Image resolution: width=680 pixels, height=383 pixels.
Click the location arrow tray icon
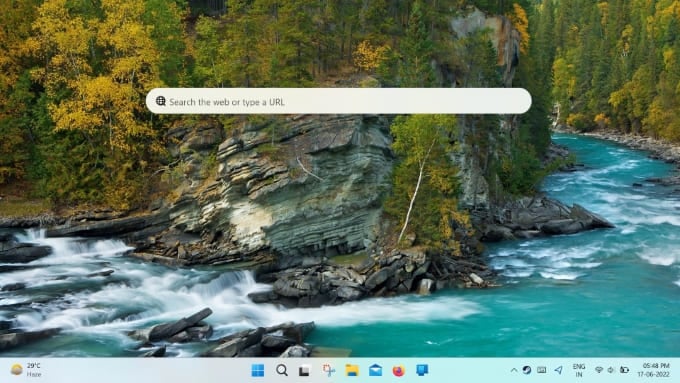tap(558, 370)
